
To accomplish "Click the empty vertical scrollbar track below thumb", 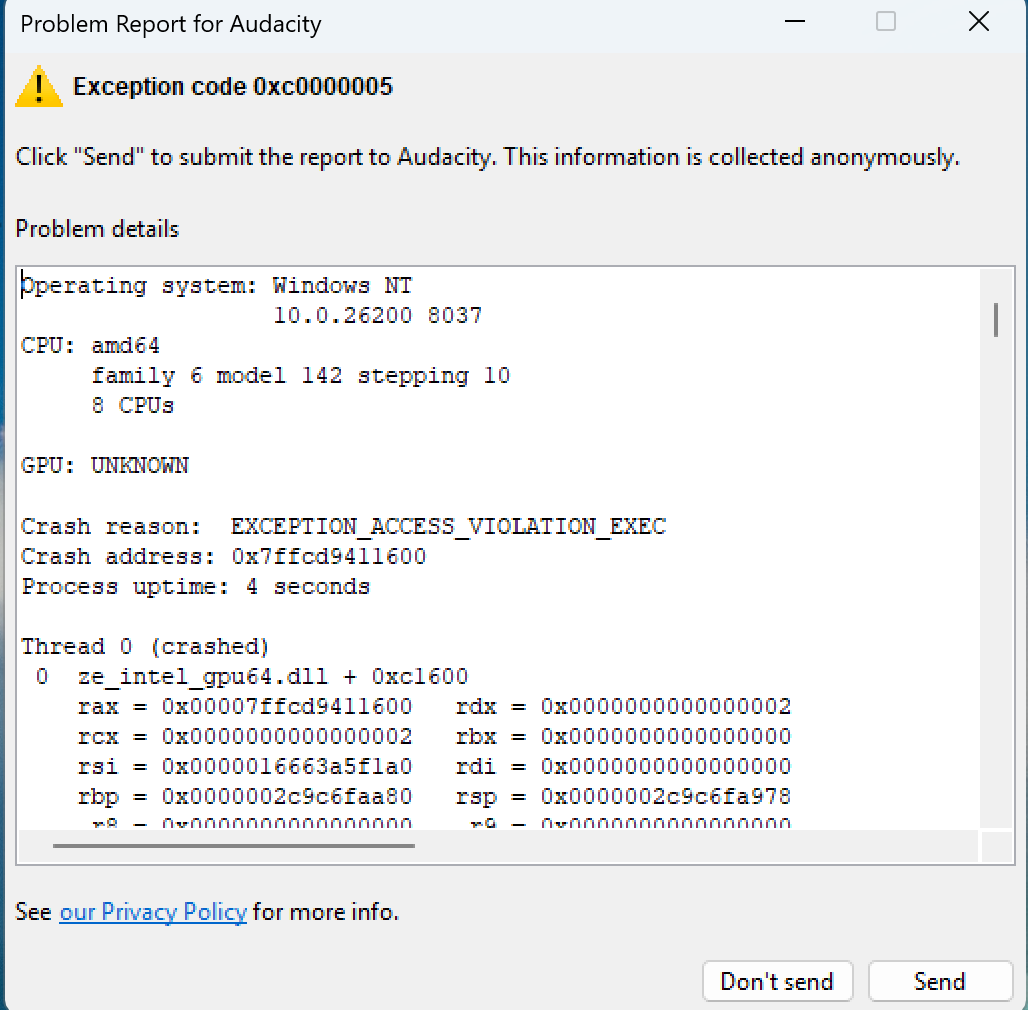I will (996, 600).
